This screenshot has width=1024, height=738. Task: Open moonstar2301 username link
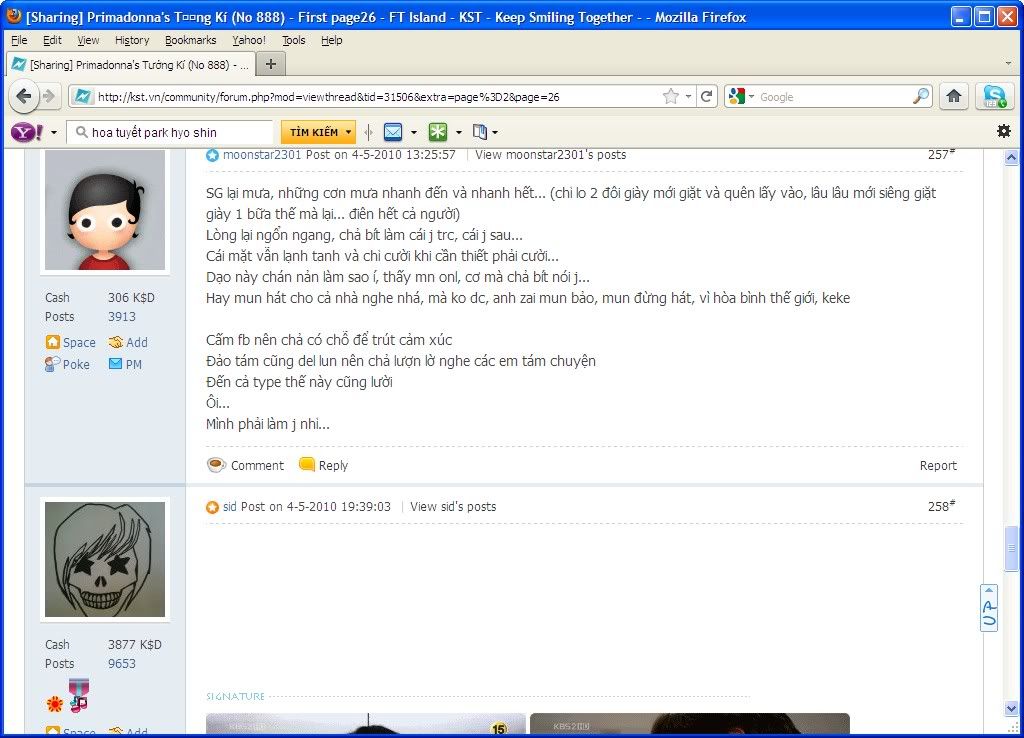(262, 155)
